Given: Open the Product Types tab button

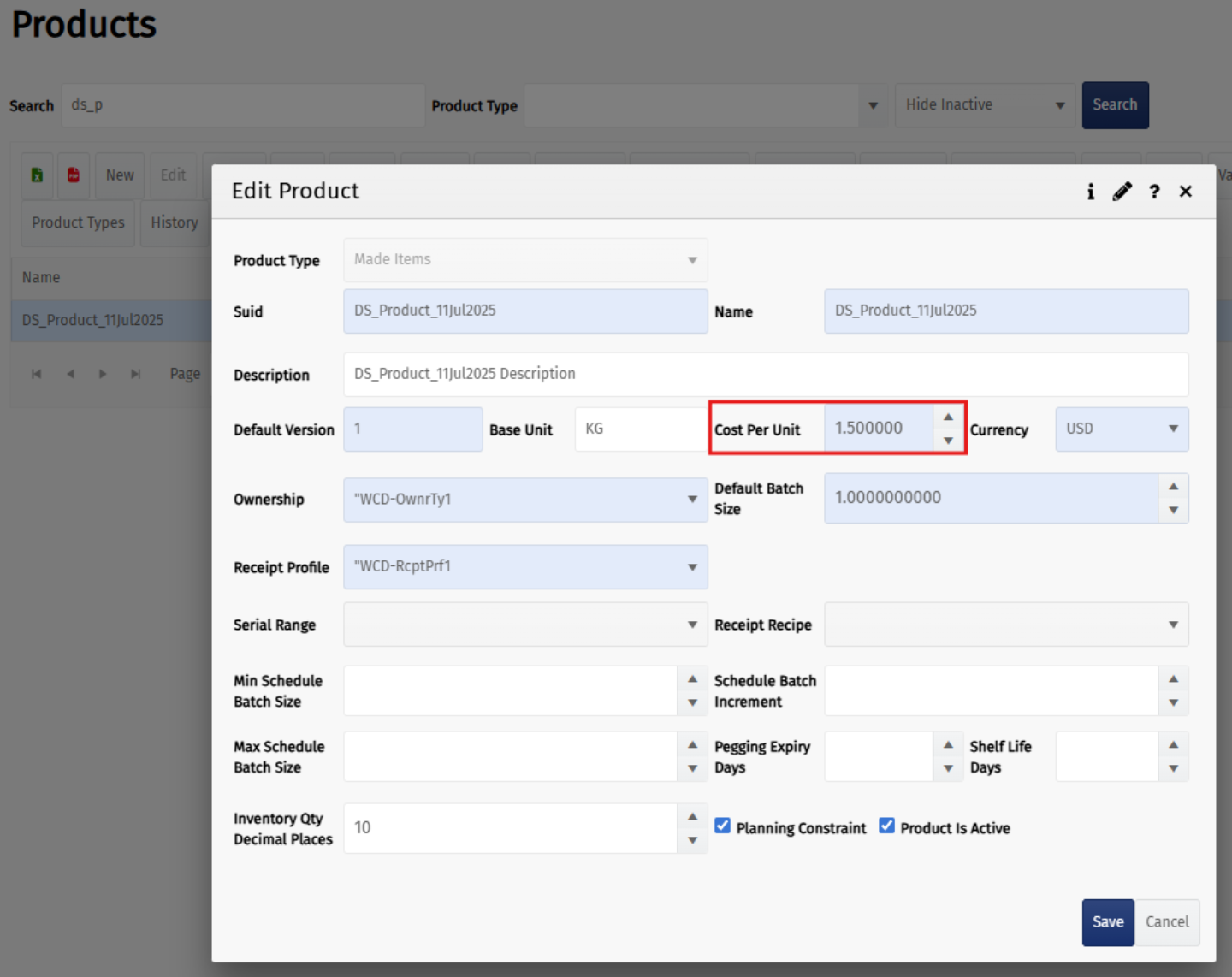Looking at the screenshot, I should (78, 223).
